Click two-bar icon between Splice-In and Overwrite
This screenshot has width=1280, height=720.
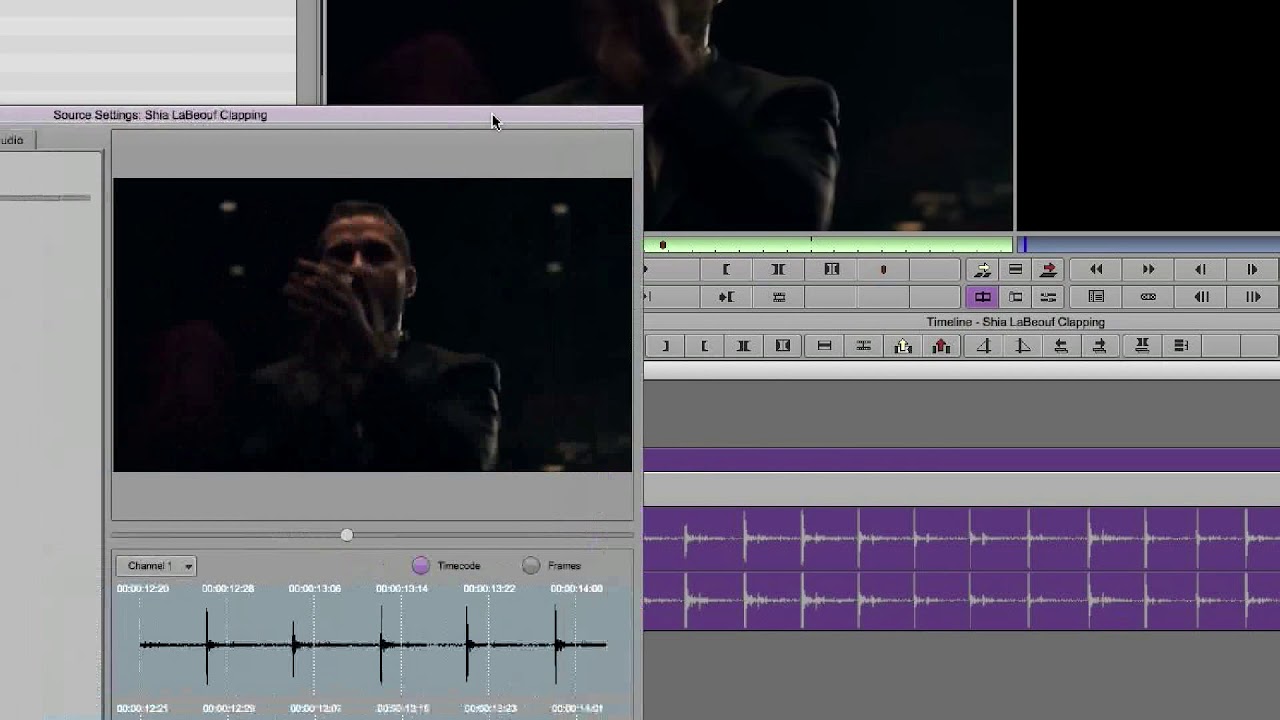coord(1015,270)
